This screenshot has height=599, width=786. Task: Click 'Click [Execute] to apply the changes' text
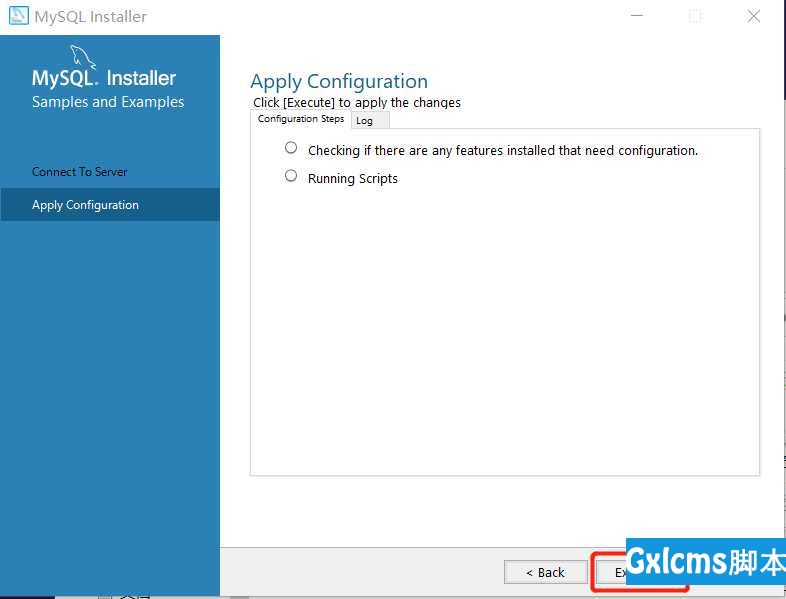[356, 102]
